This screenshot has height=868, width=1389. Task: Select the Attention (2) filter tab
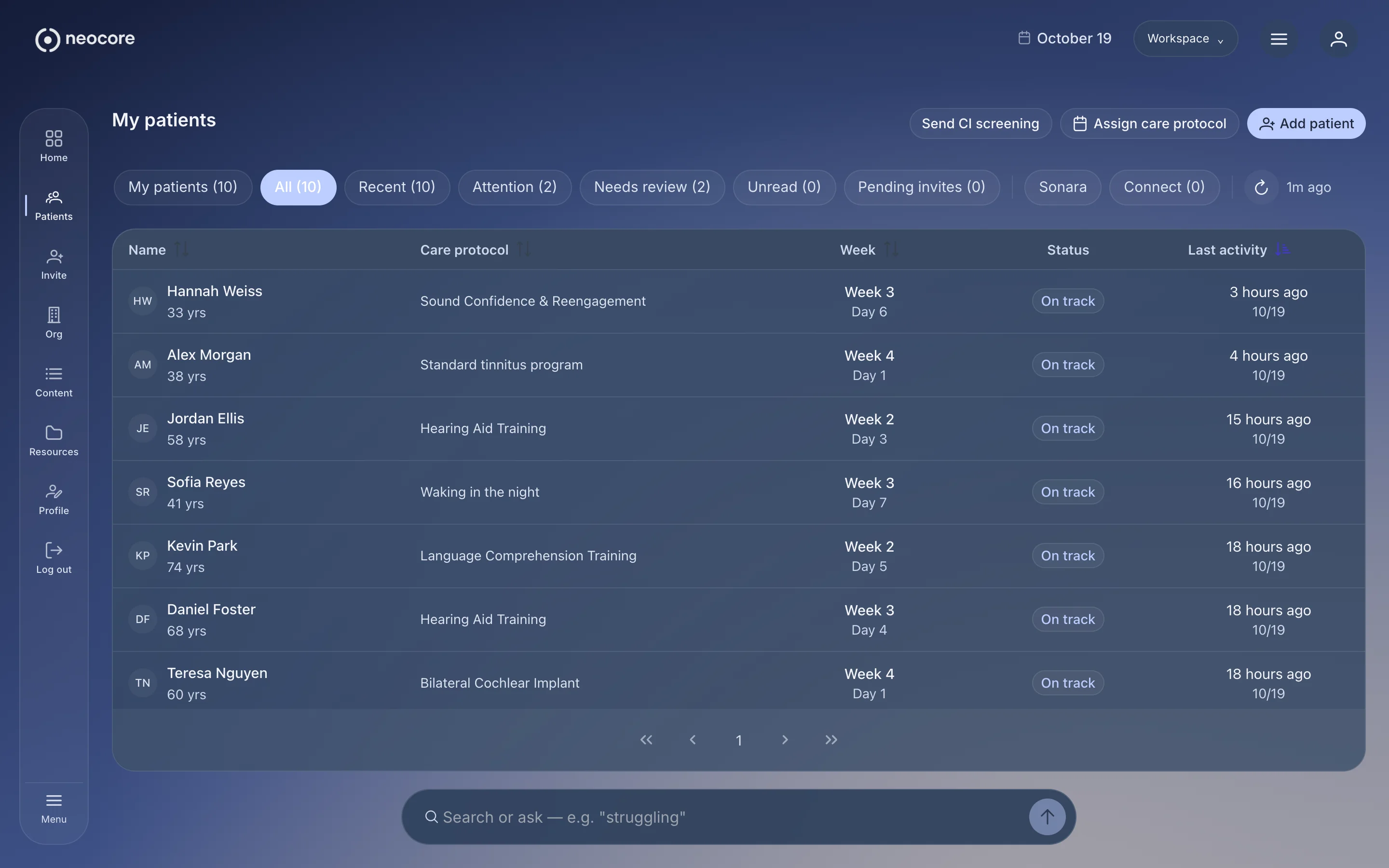tap(514, 187)
